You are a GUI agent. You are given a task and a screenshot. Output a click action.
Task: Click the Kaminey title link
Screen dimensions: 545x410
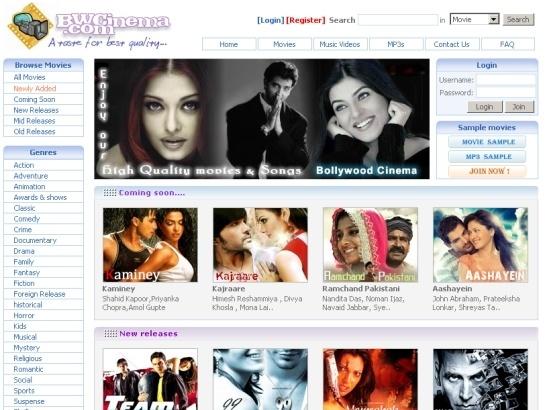coord(119,288)
